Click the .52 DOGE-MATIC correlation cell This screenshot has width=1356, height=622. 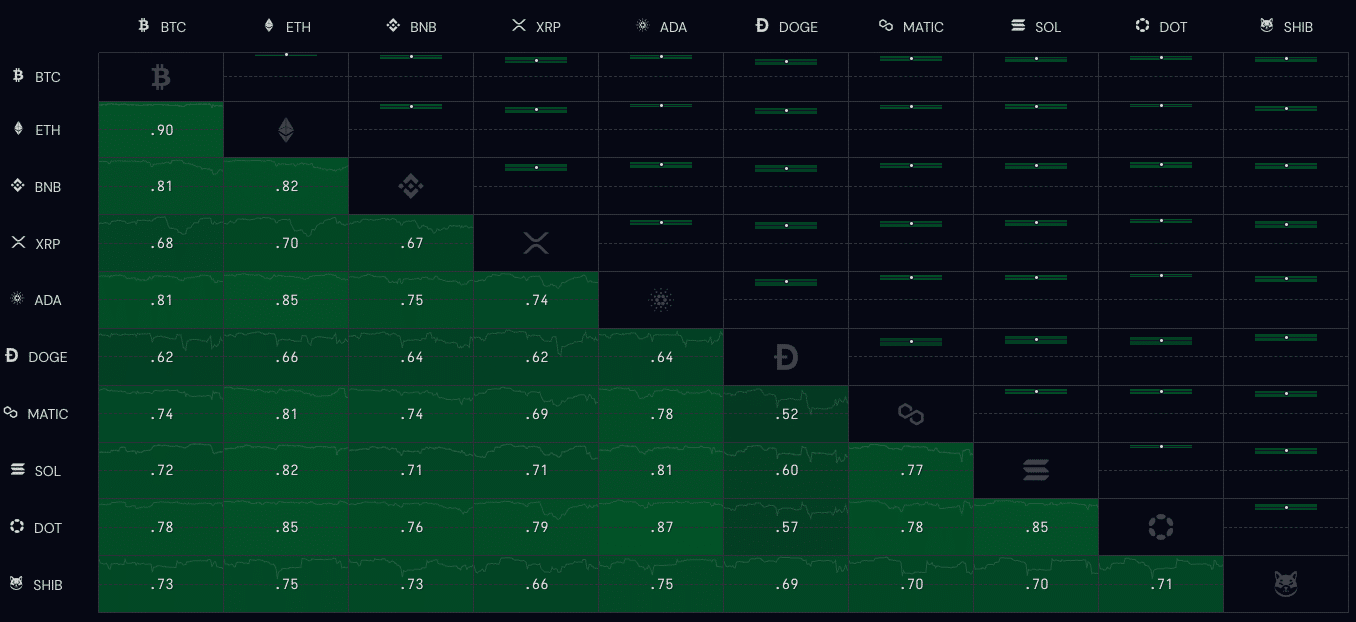tap(786, 414)
